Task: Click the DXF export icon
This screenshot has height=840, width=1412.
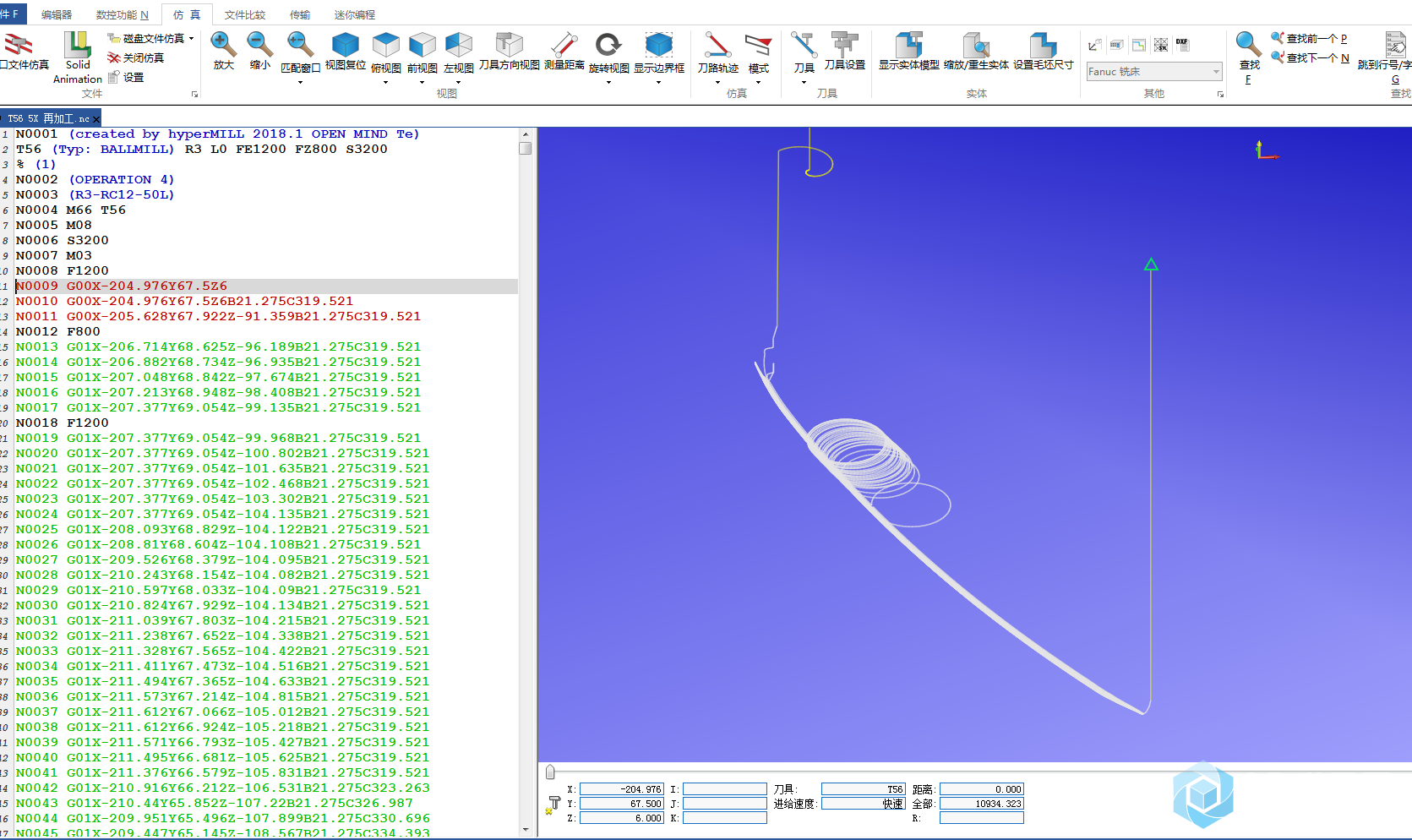Action: tap(1181, 44)
